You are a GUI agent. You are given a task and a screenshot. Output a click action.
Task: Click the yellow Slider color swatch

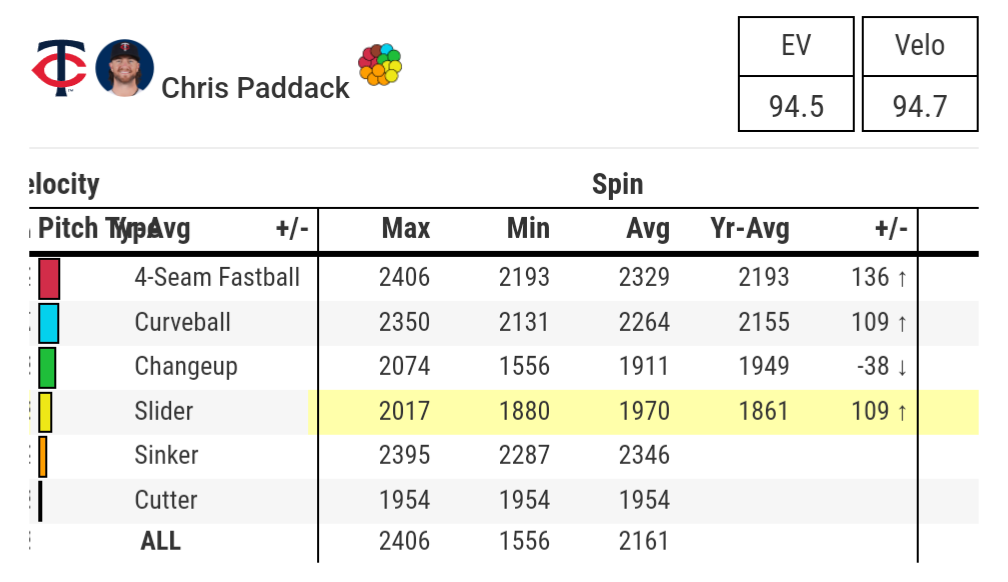[45, 411]
